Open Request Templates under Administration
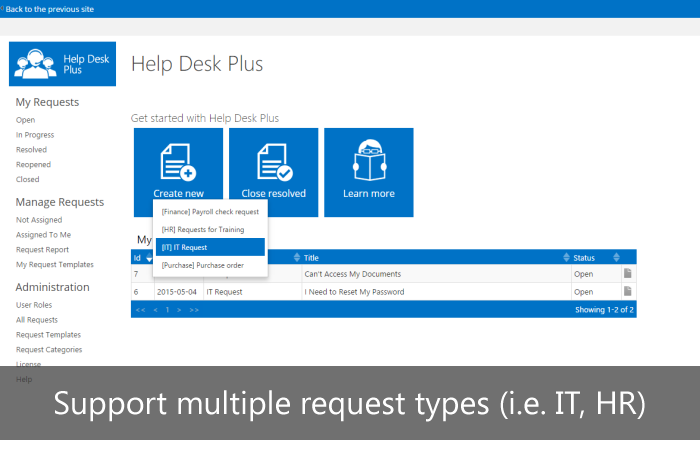Screen dimensions: 700x476 point(48,334)
